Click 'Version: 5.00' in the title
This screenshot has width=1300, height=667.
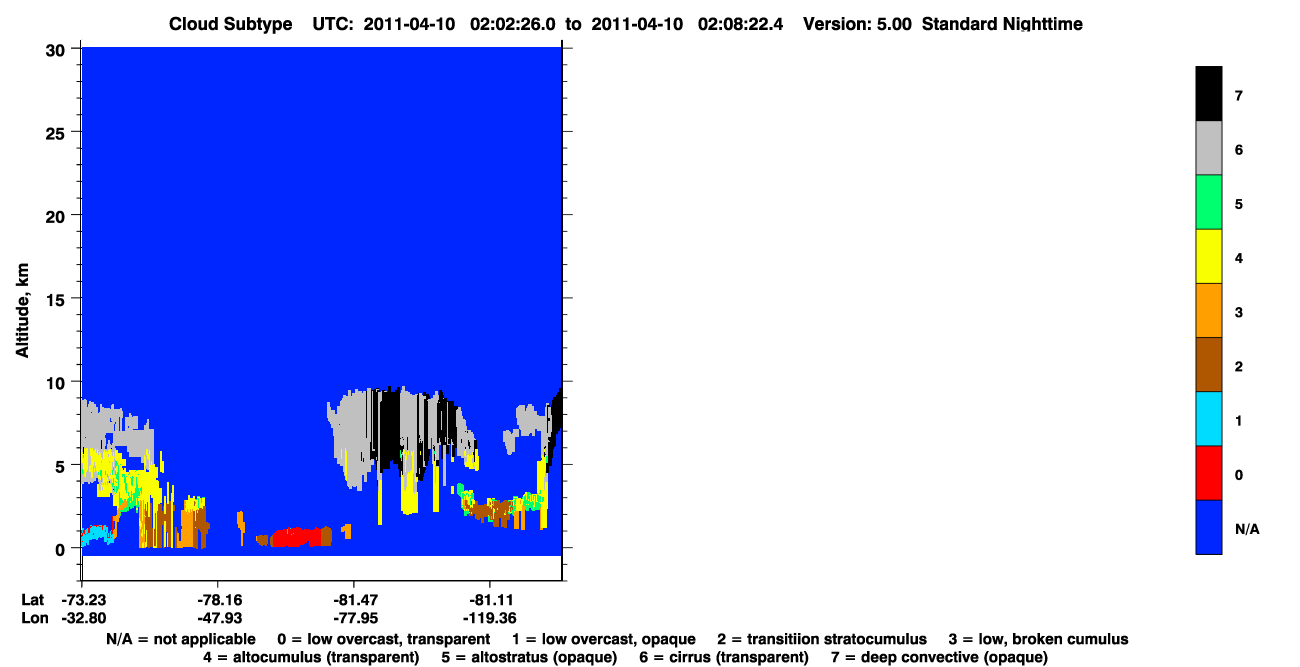point(857,24)
